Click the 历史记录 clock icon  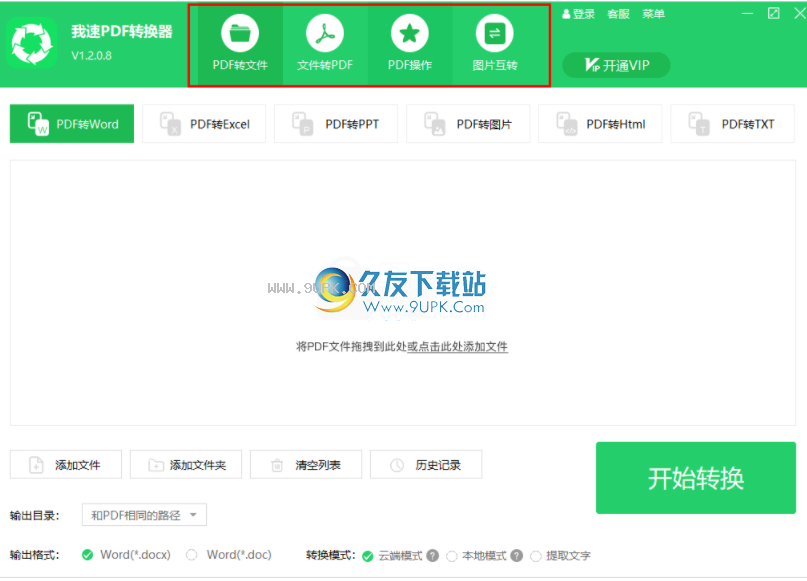click(397, 465)
